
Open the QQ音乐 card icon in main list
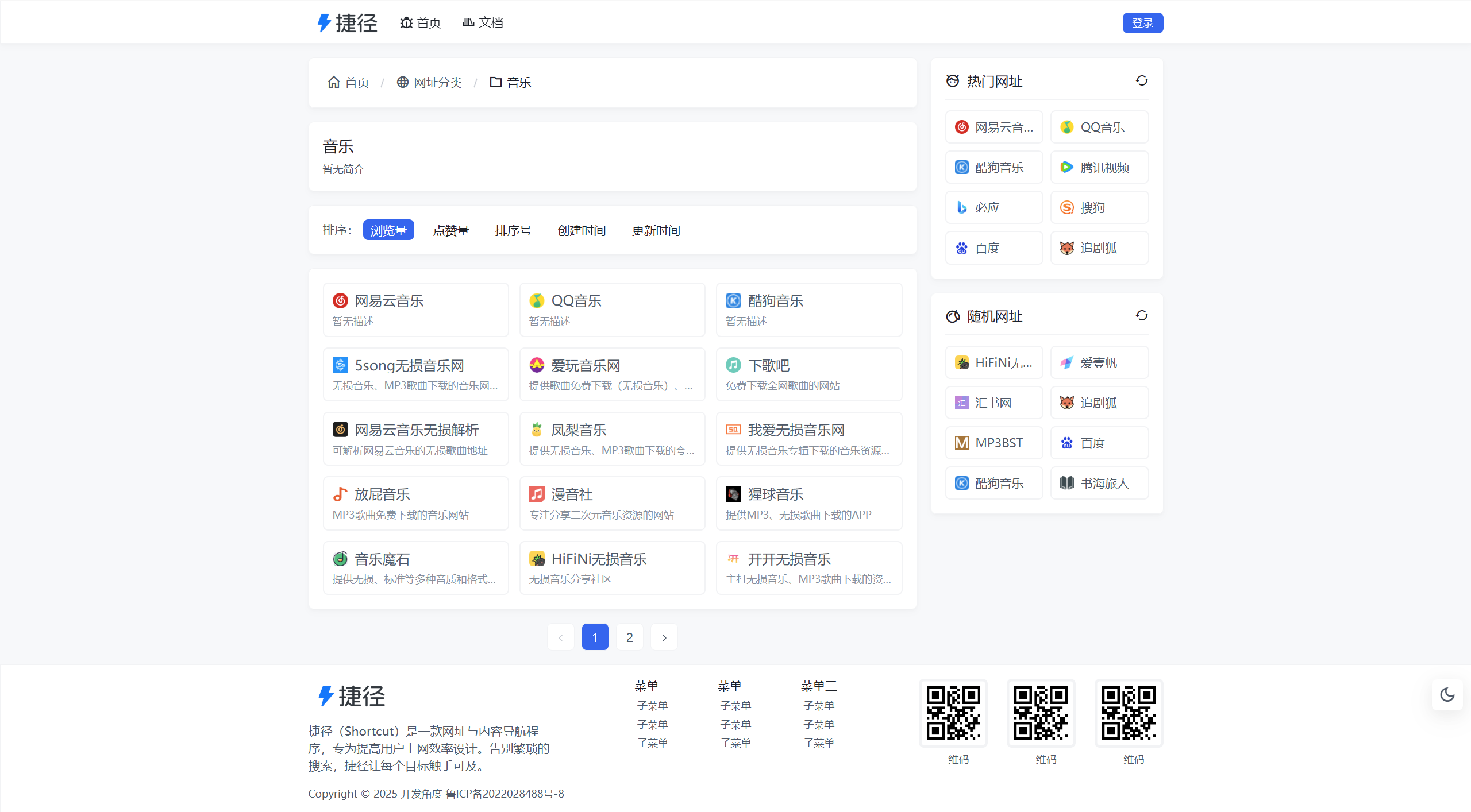coord(537,300)
